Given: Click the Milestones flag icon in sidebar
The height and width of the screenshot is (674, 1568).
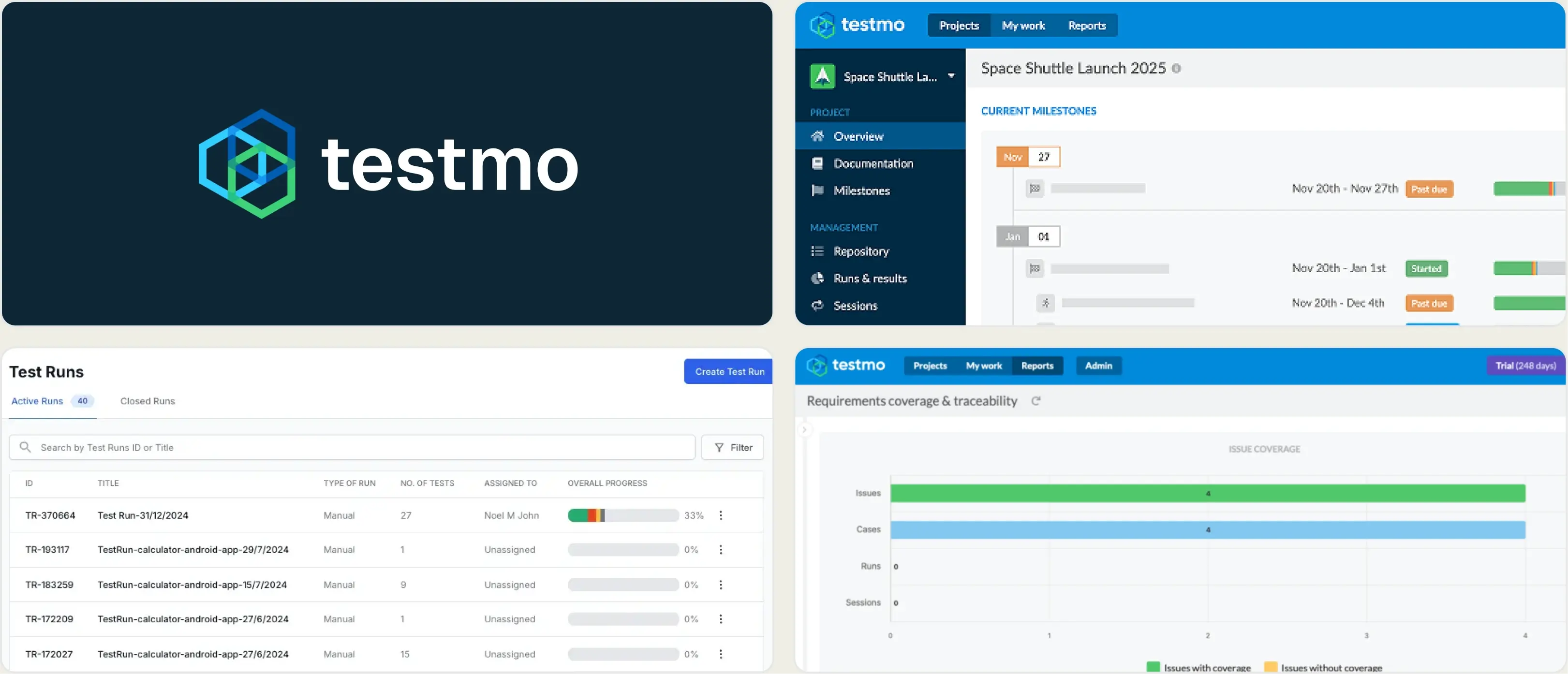Looking at the screenshot, I should click(817, 190).
